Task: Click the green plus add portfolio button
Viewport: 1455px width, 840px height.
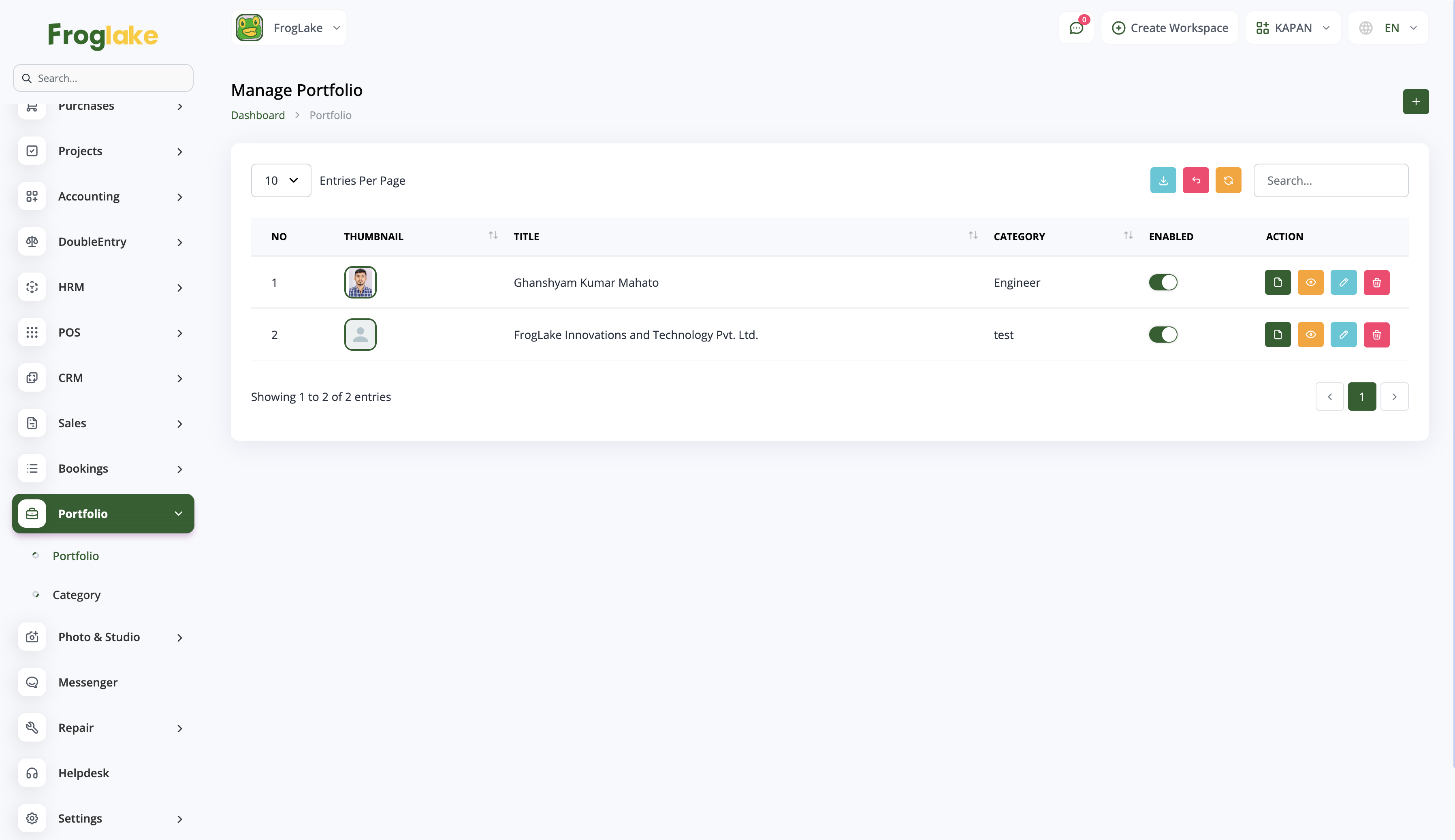Action: pos(1415,102)
